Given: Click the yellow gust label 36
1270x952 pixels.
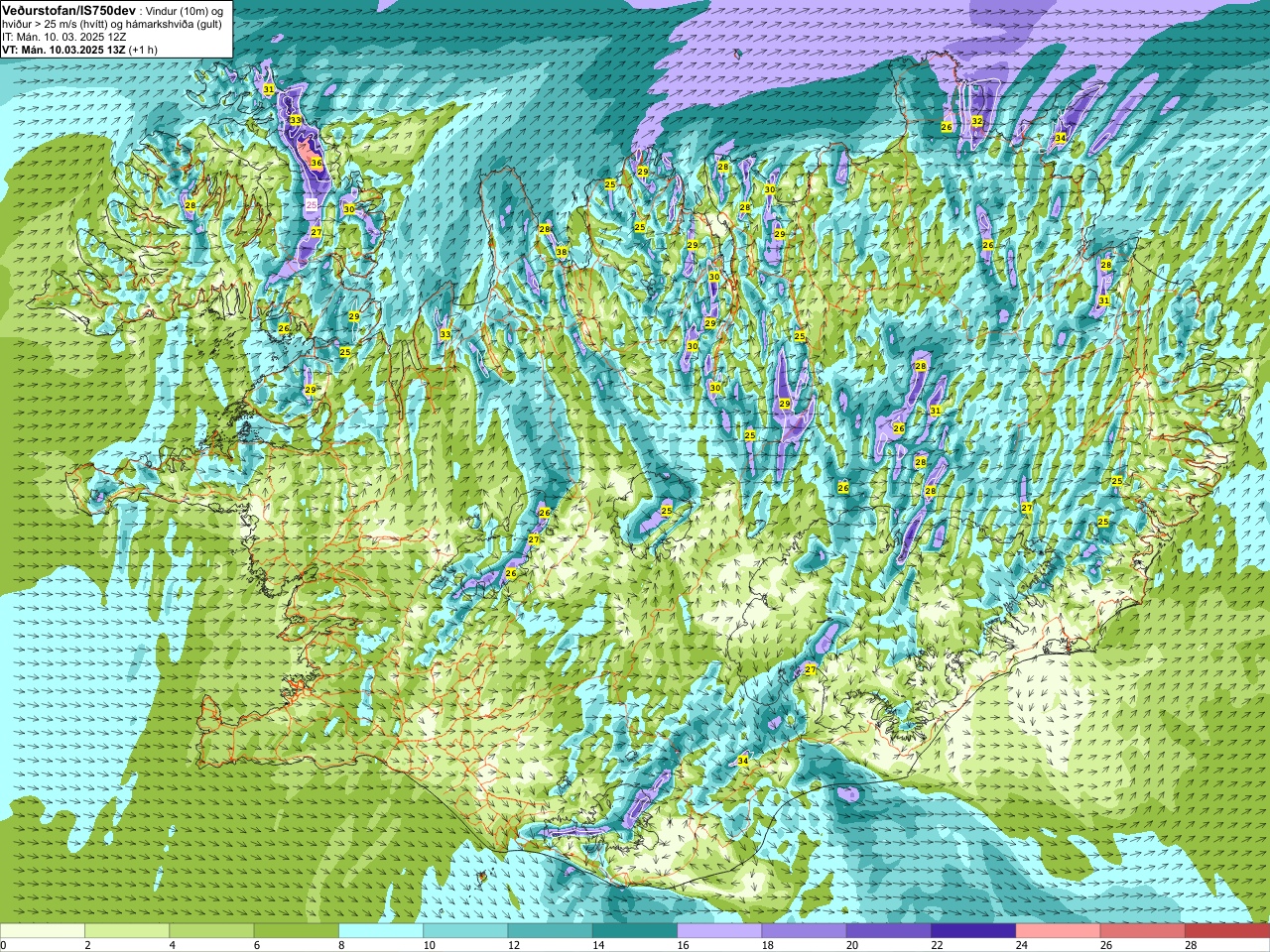Looking at the screenshot, I should [x=317, y=162].
